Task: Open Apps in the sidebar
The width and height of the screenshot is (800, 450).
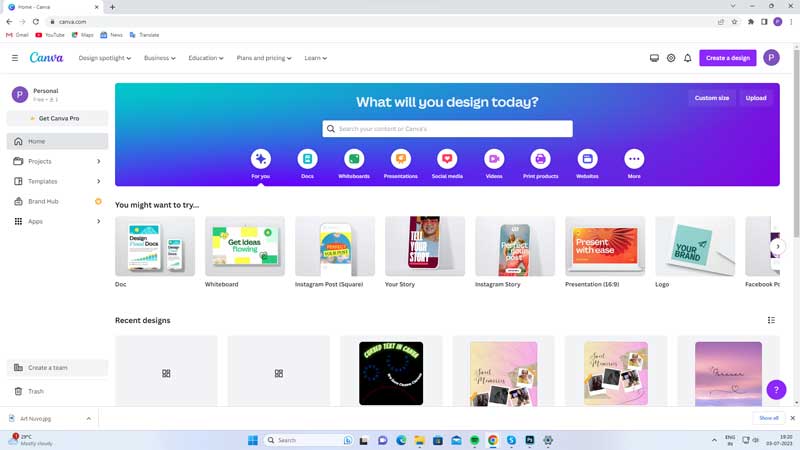Action: 57,221
